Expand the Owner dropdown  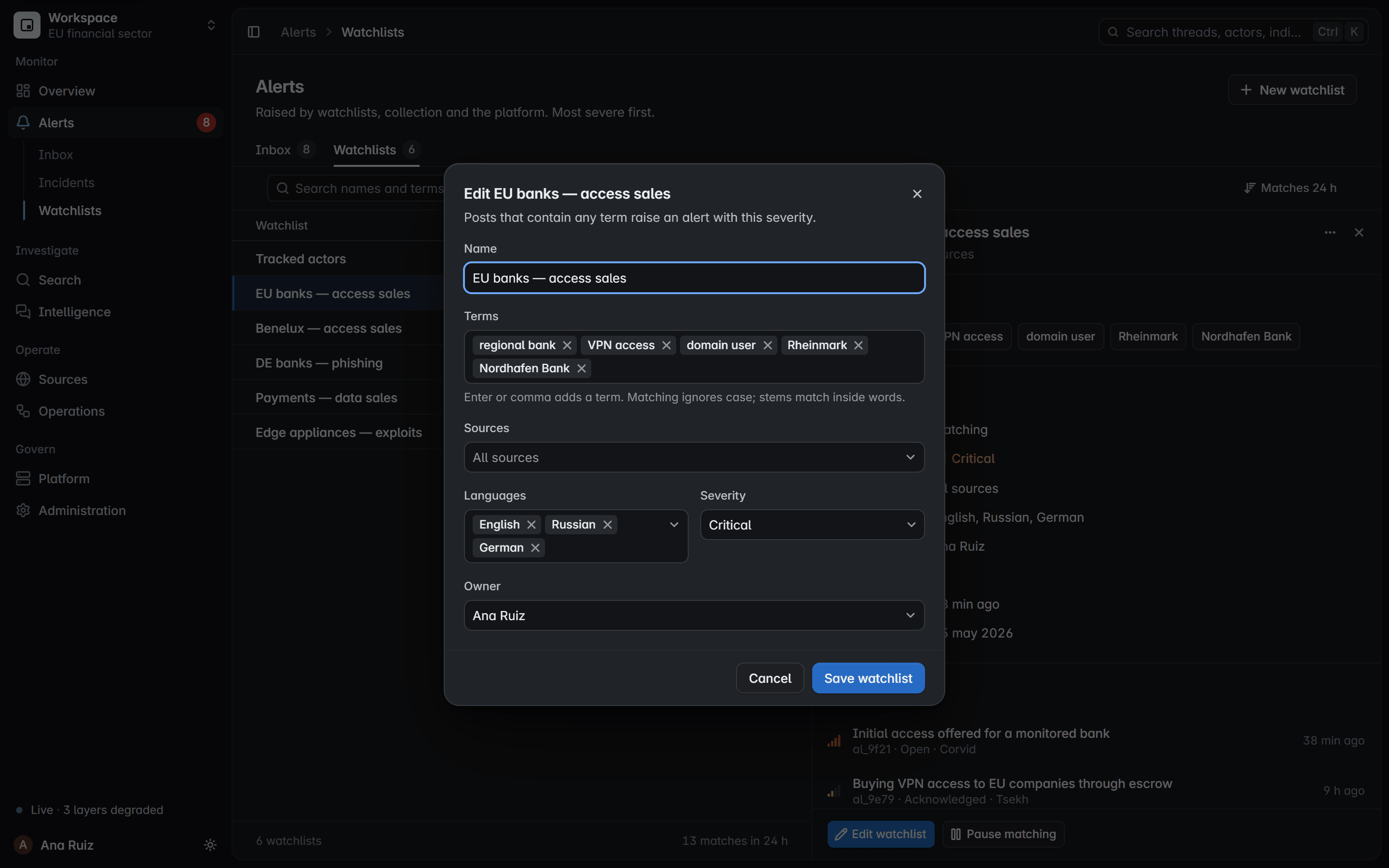694,615
